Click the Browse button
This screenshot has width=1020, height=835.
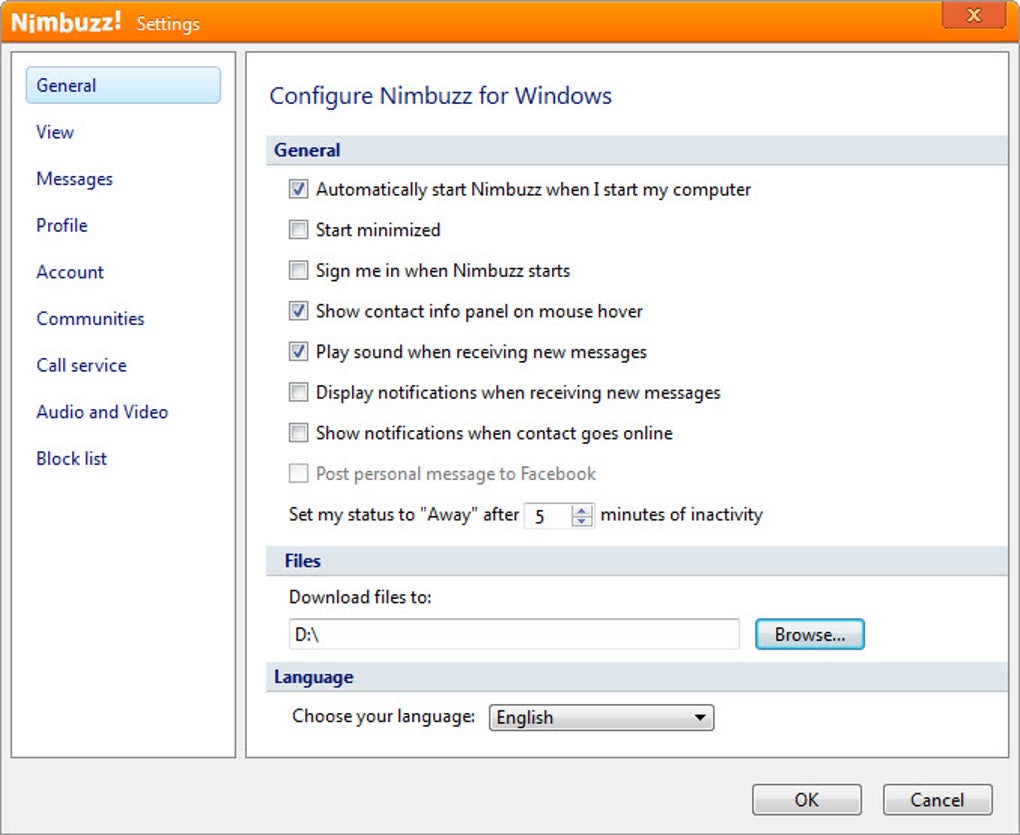click(809, 634)
